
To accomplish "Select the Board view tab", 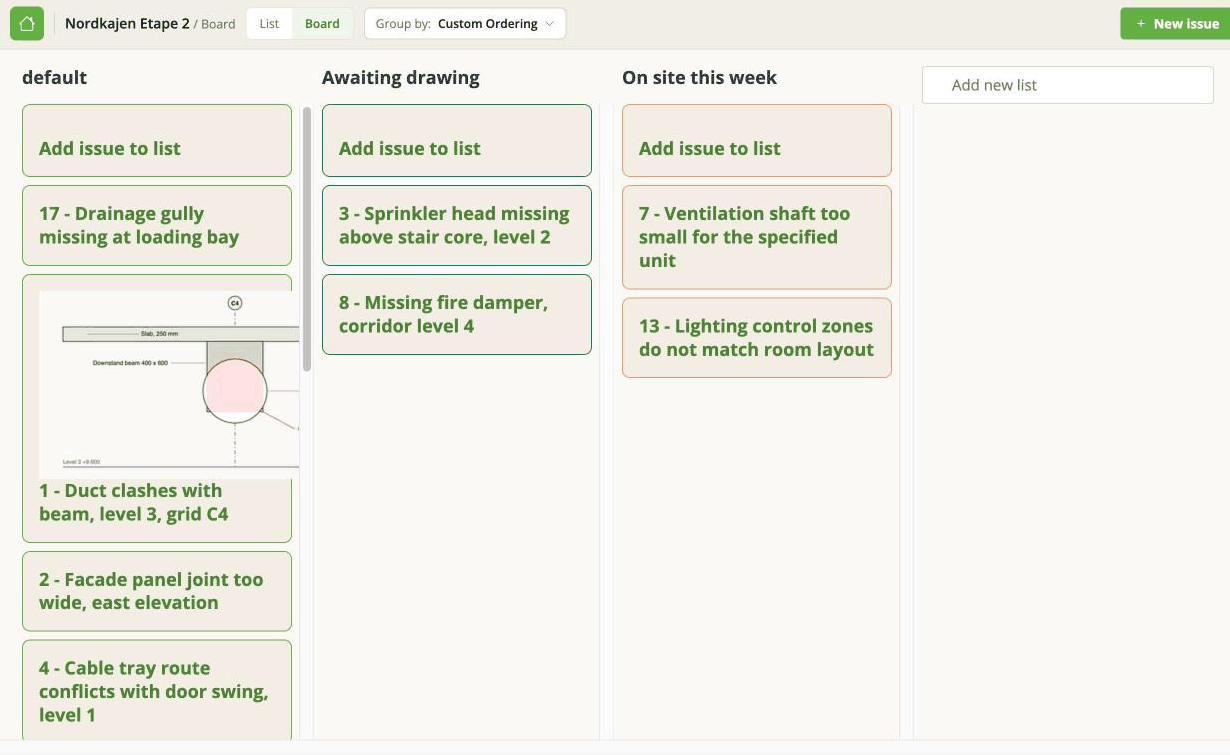I will pos(322,24).
